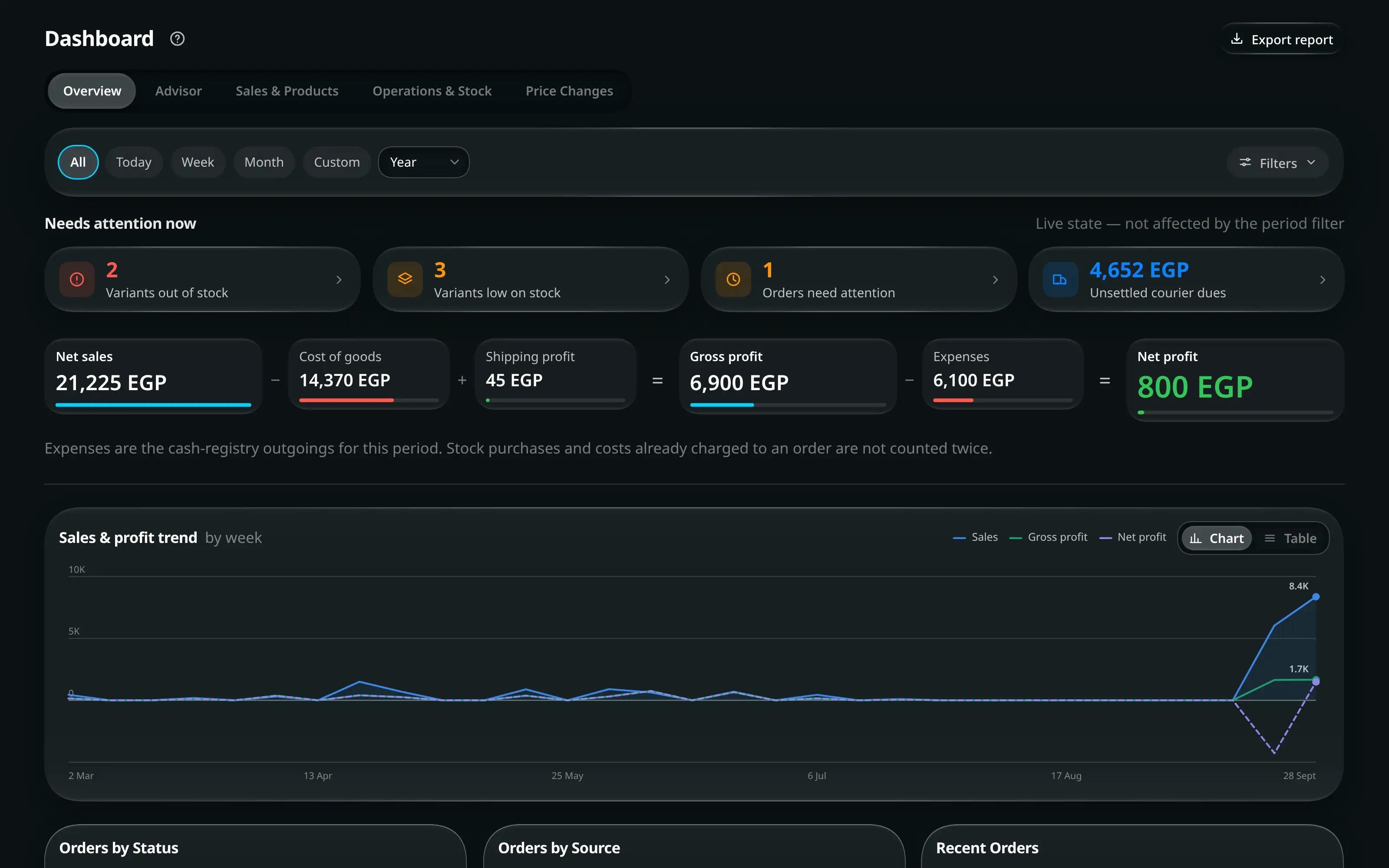The height and width of the screenshot is (868, 1389).
Task: Click the Cost of goods 14,370 EGP card
Action: click(x=369, y=374)
